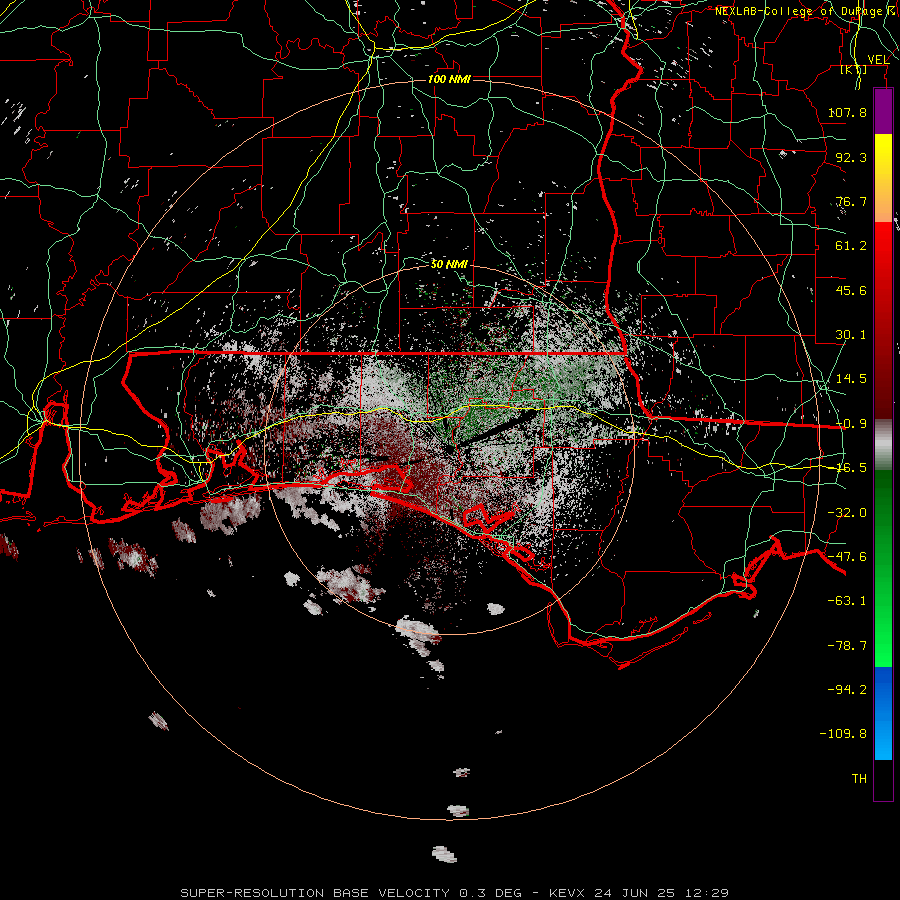The width and height of the screenshot is (900, 900).
Task: Click the -94.2 velocity scale value
Action: [x=847, y=689]
